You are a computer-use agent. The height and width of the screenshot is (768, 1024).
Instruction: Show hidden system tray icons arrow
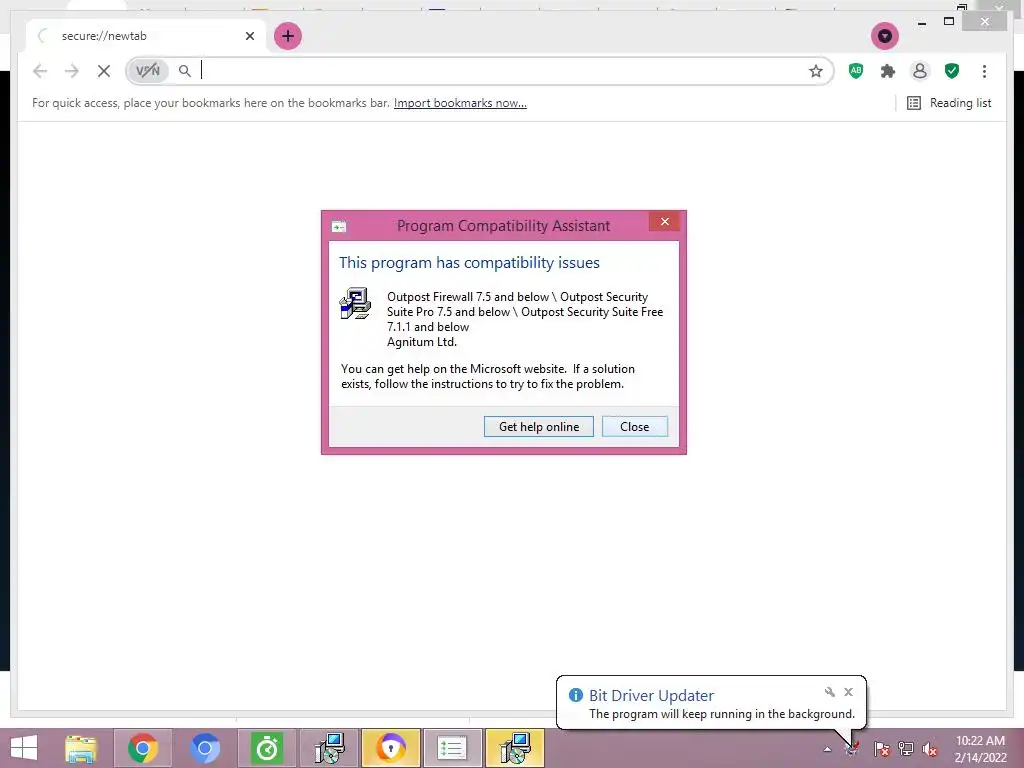tap(827, 750)
